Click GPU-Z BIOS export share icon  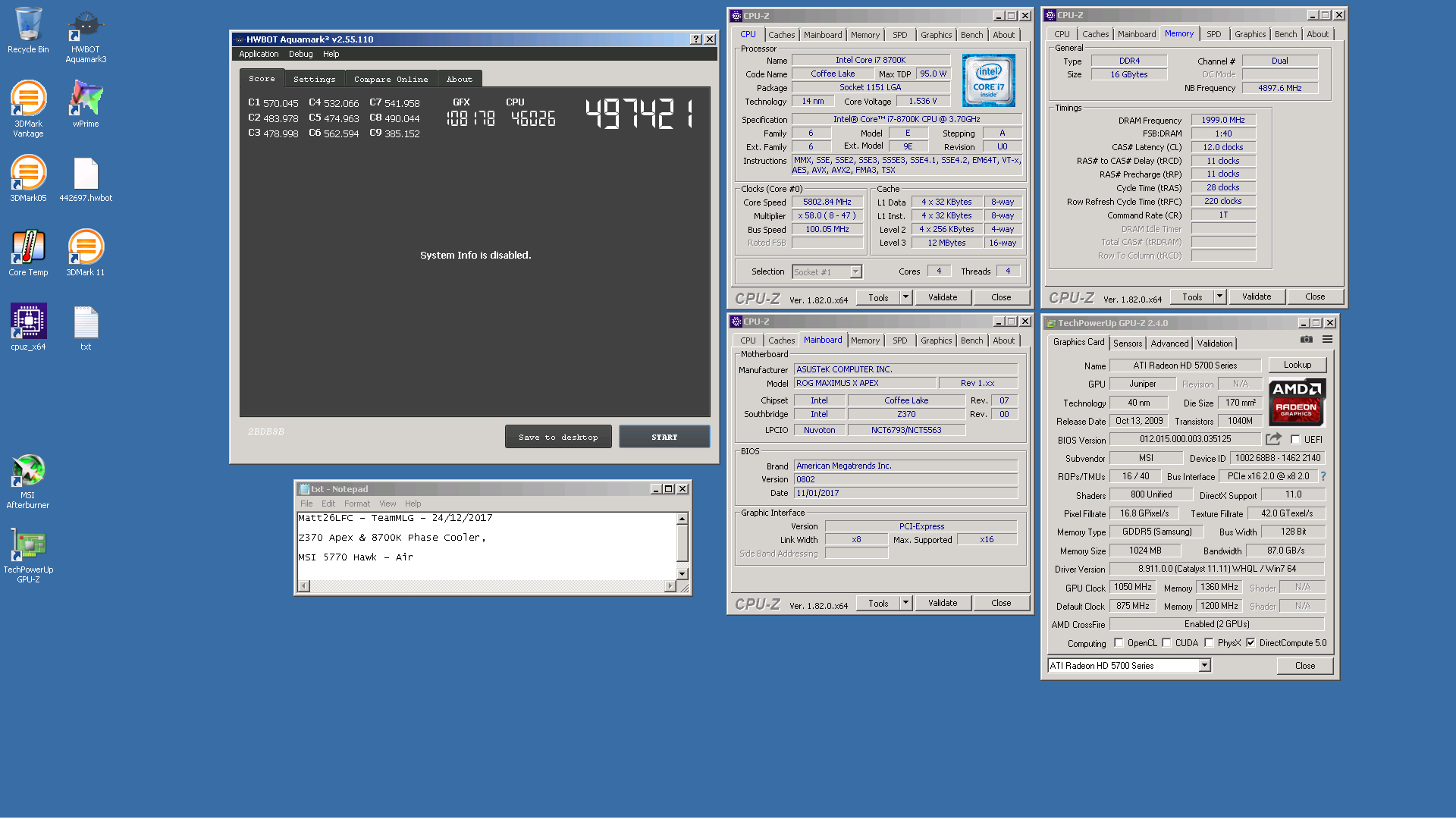[x=1273, y=438]
